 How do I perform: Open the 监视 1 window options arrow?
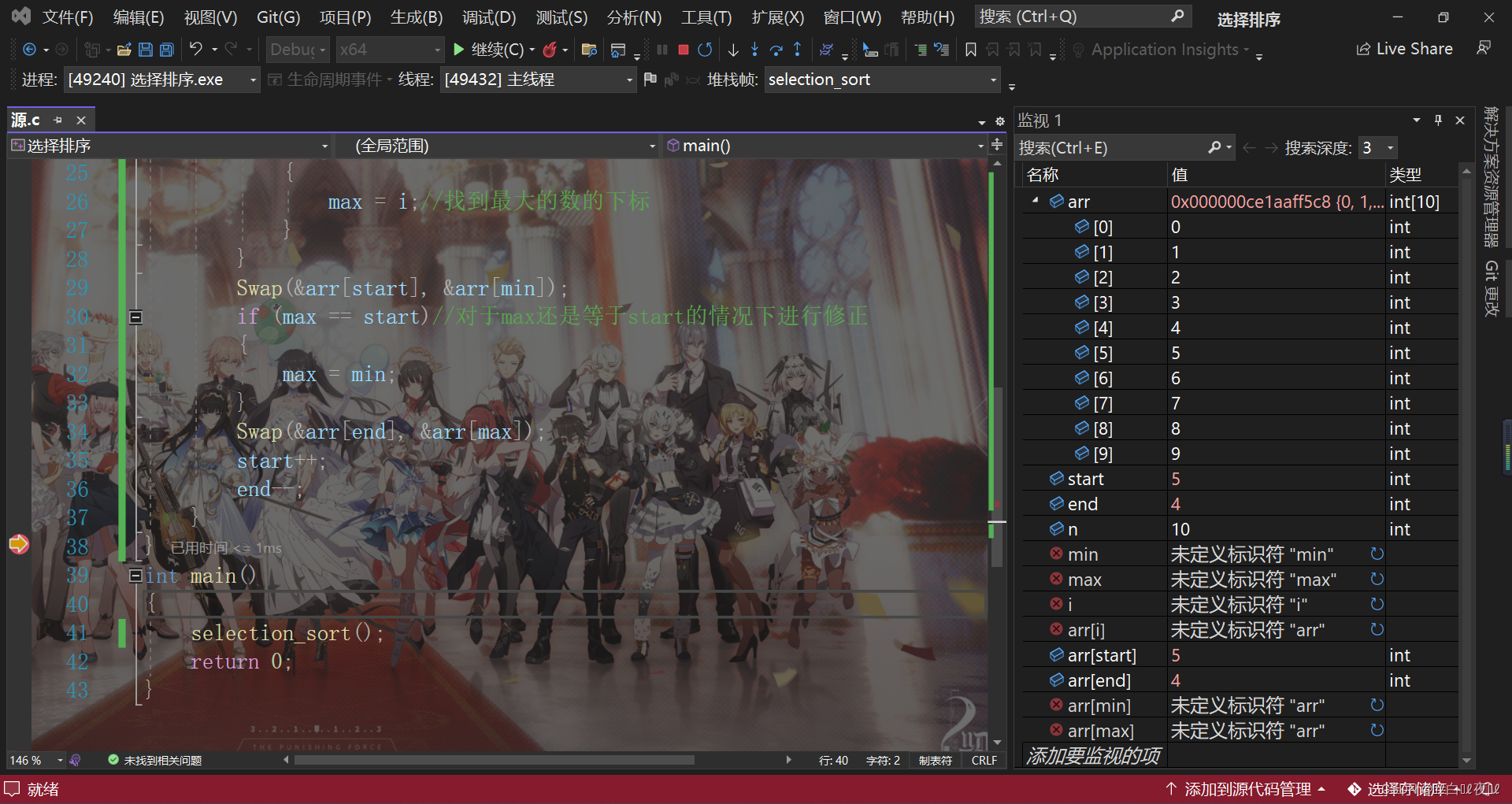(1416, 120)
